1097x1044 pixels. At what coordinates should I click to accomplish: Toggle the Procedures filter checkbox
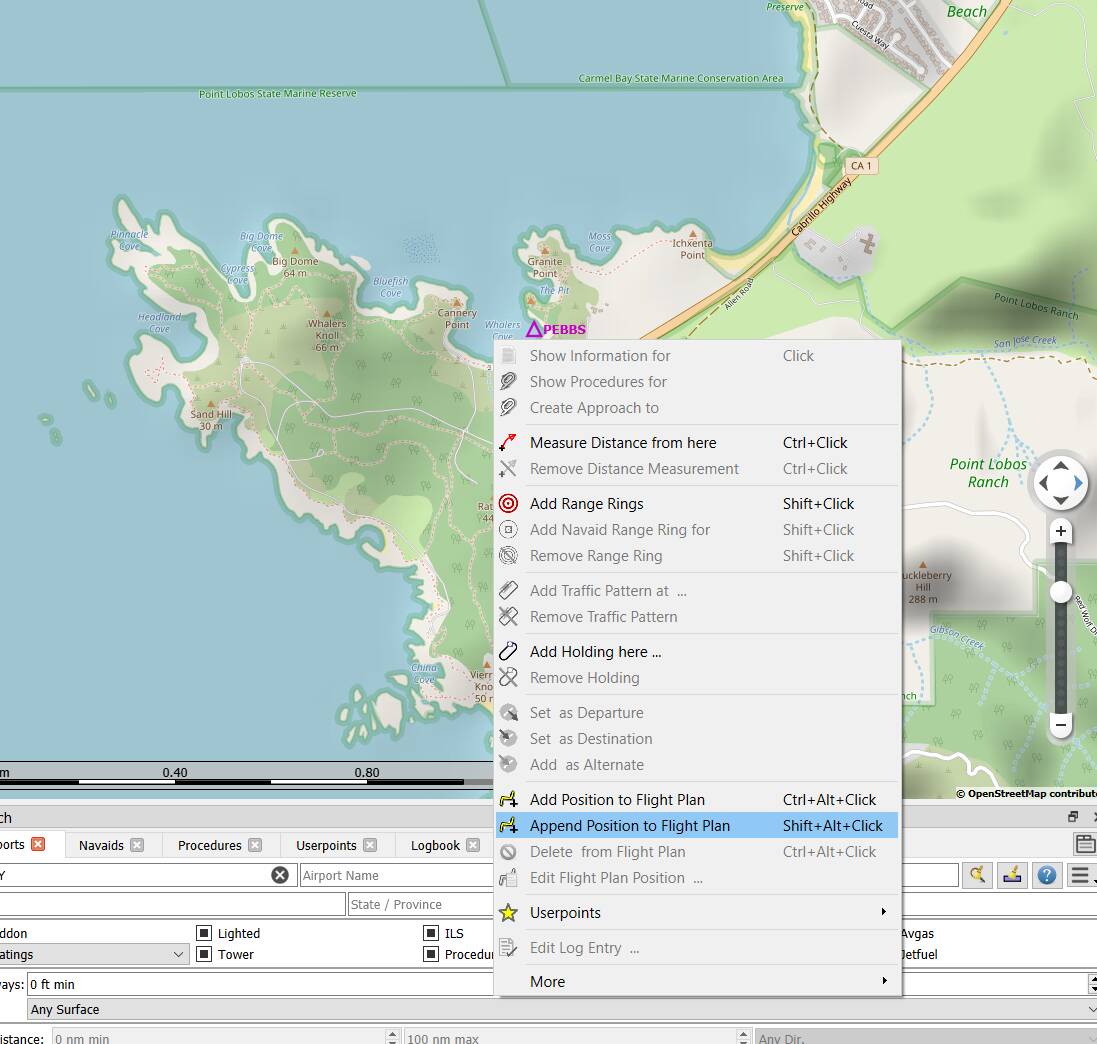[431, 954]
